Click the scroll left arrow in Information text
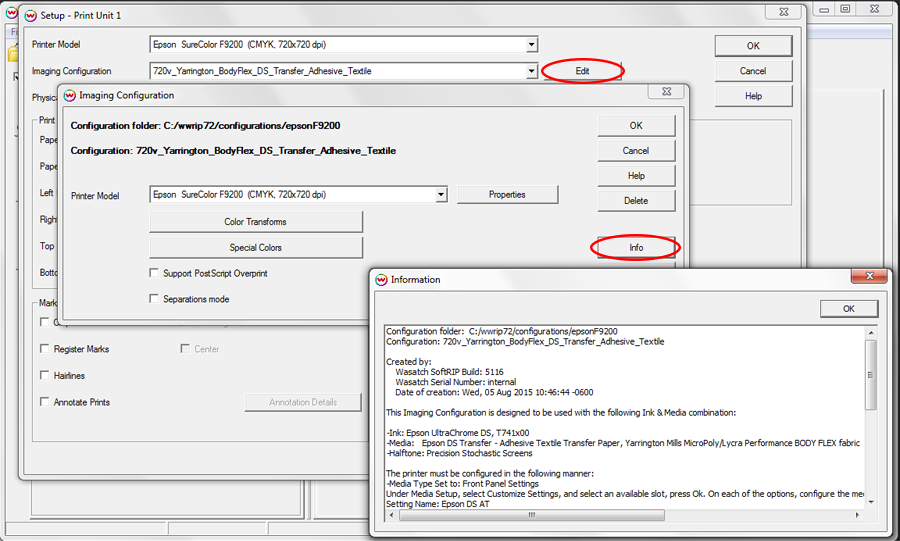This screenshot has height=541, width=900. (x=391, y=515)
